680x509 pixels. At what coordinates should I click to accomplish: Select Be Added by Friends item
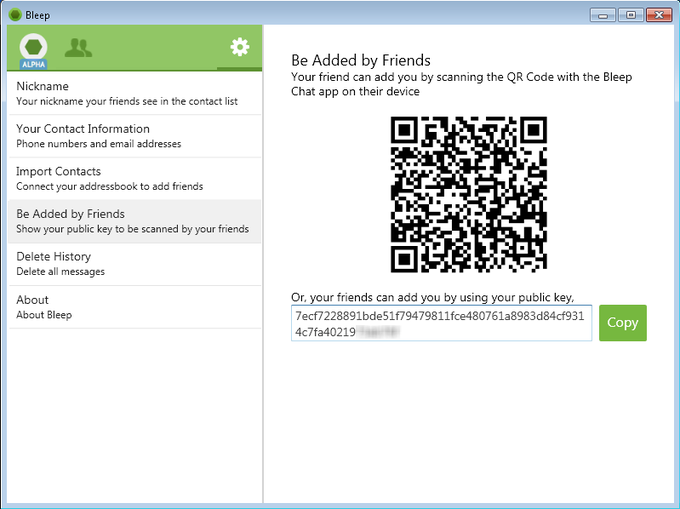click(135, 221)
